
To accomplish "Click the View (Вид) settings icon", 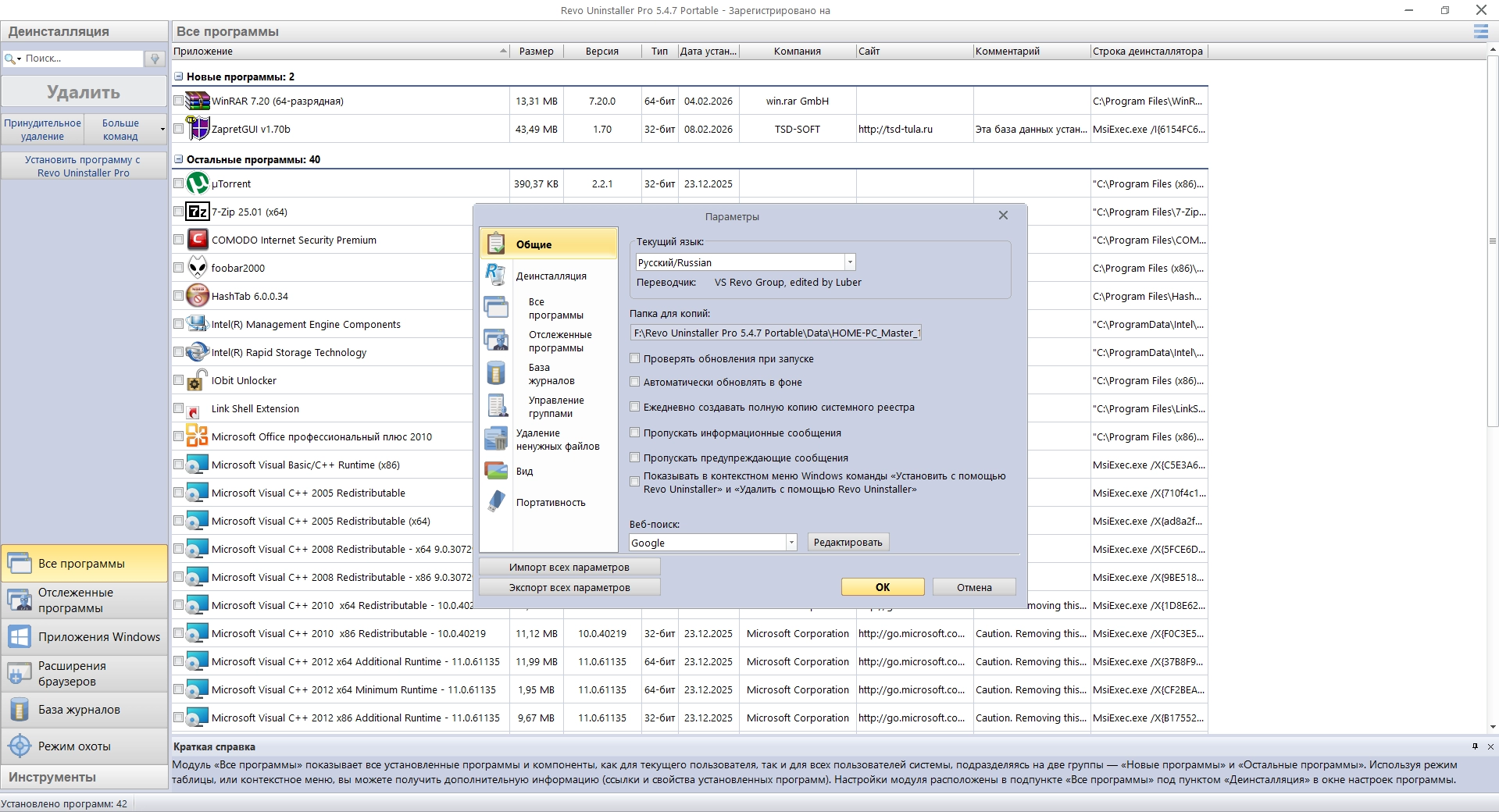I will click(x=496, y=471).
